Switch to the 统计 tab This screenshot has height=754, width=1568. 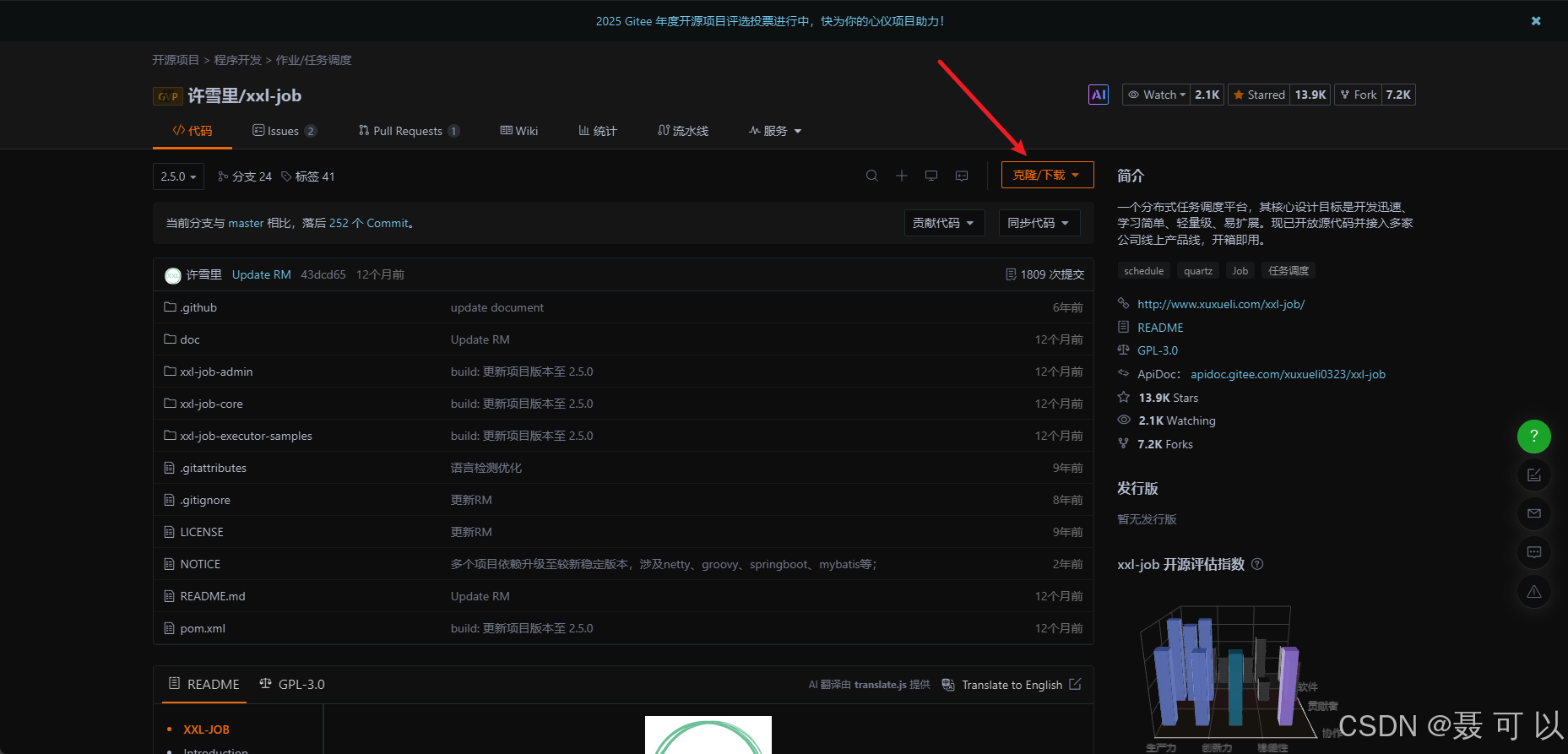[x=598, y=131]
